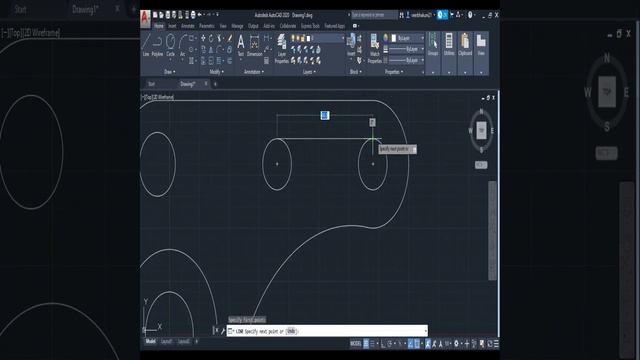
Task: Select the Arc tool
Action: (x=182, y=45)
